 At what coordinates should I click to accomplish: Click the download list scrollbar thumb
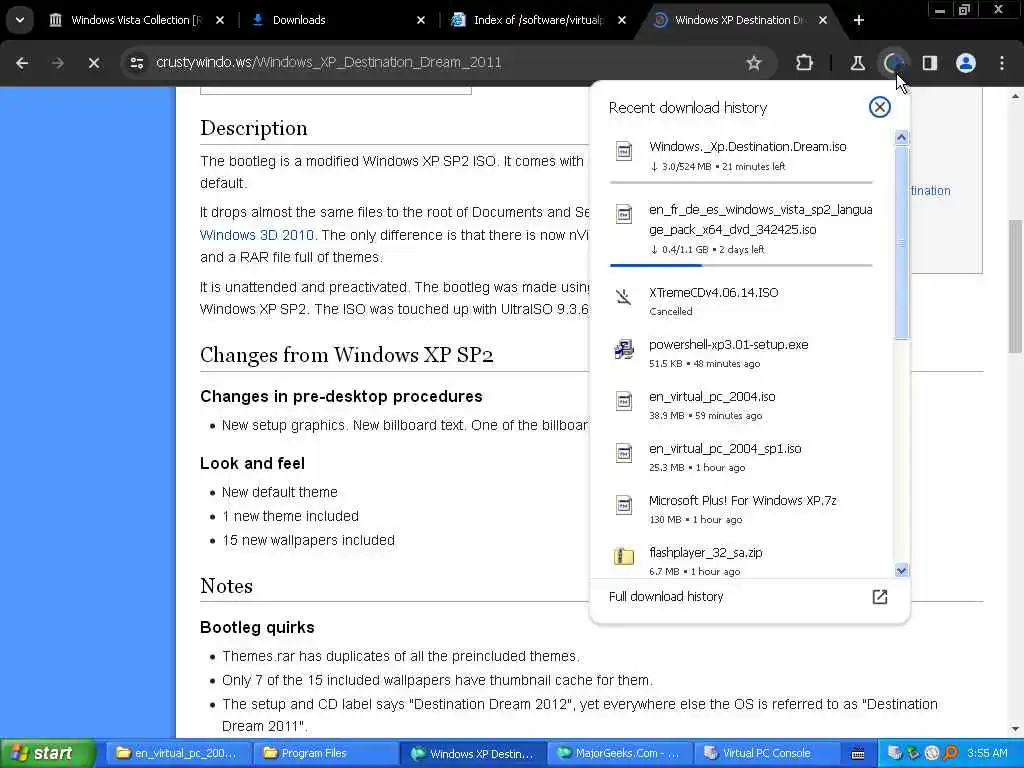point(901,242)
